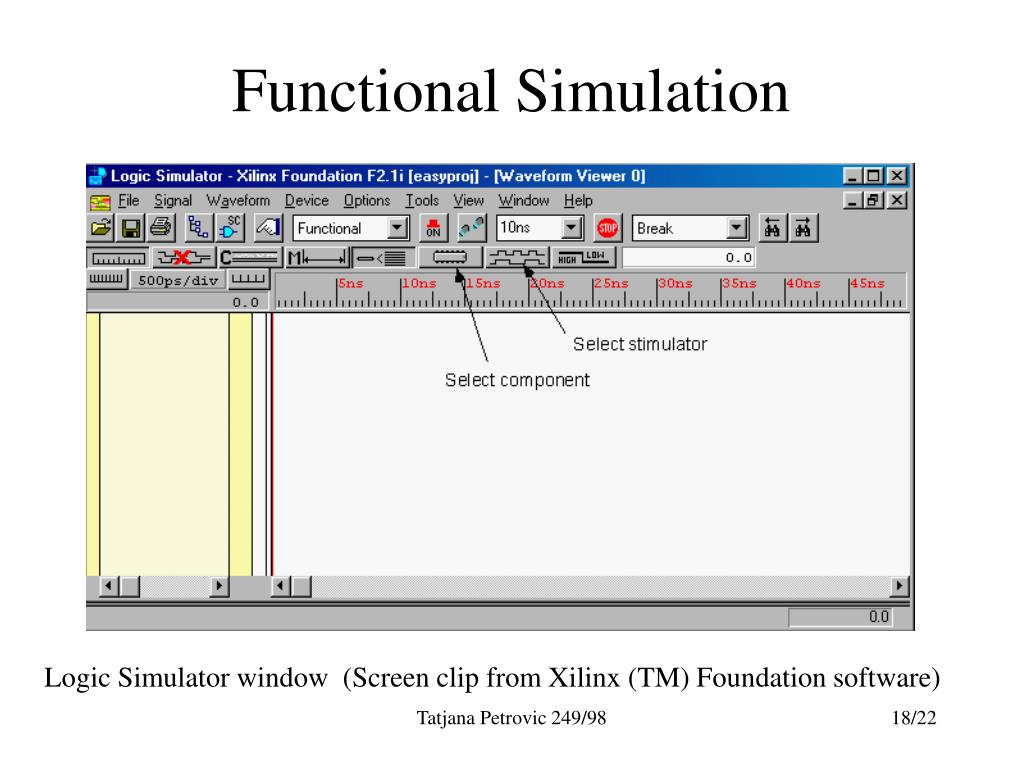Click right arrow of waveform horizontal scrollbar
This screenshot has width=1024, height=768.
pos(899,586)
